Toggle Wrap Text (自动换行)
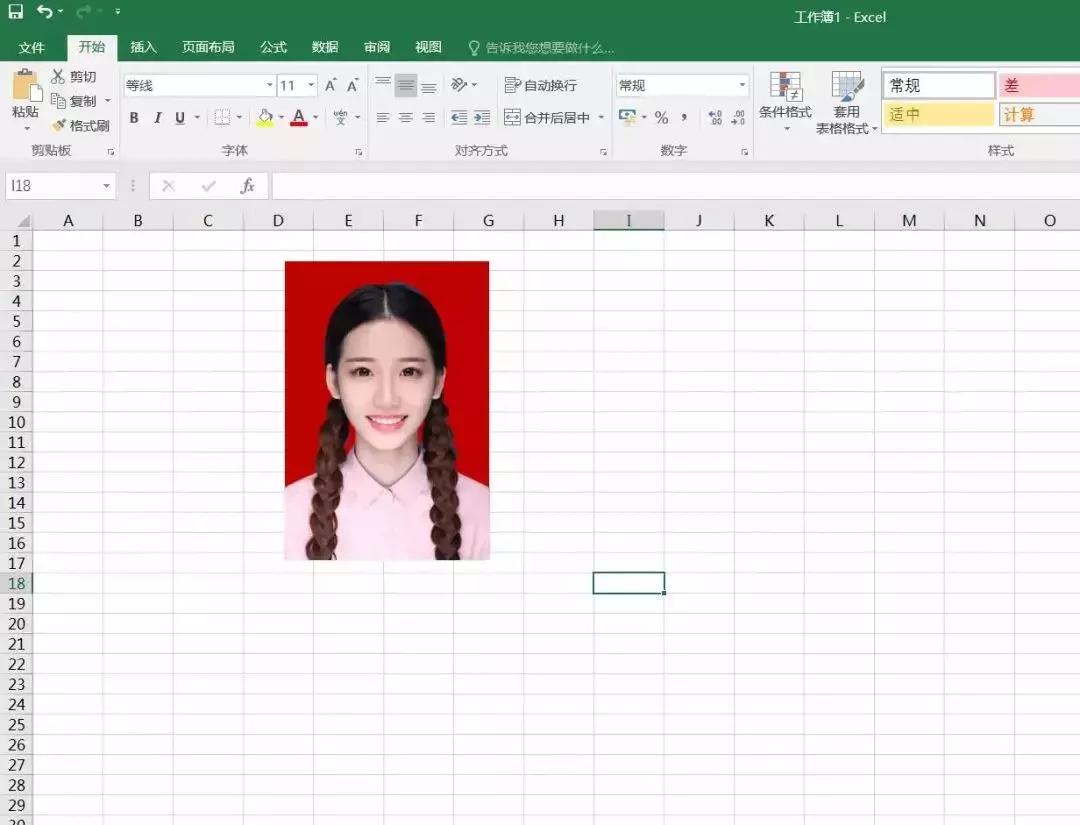Screen dimensions: 1080x825 click(541, 86)
